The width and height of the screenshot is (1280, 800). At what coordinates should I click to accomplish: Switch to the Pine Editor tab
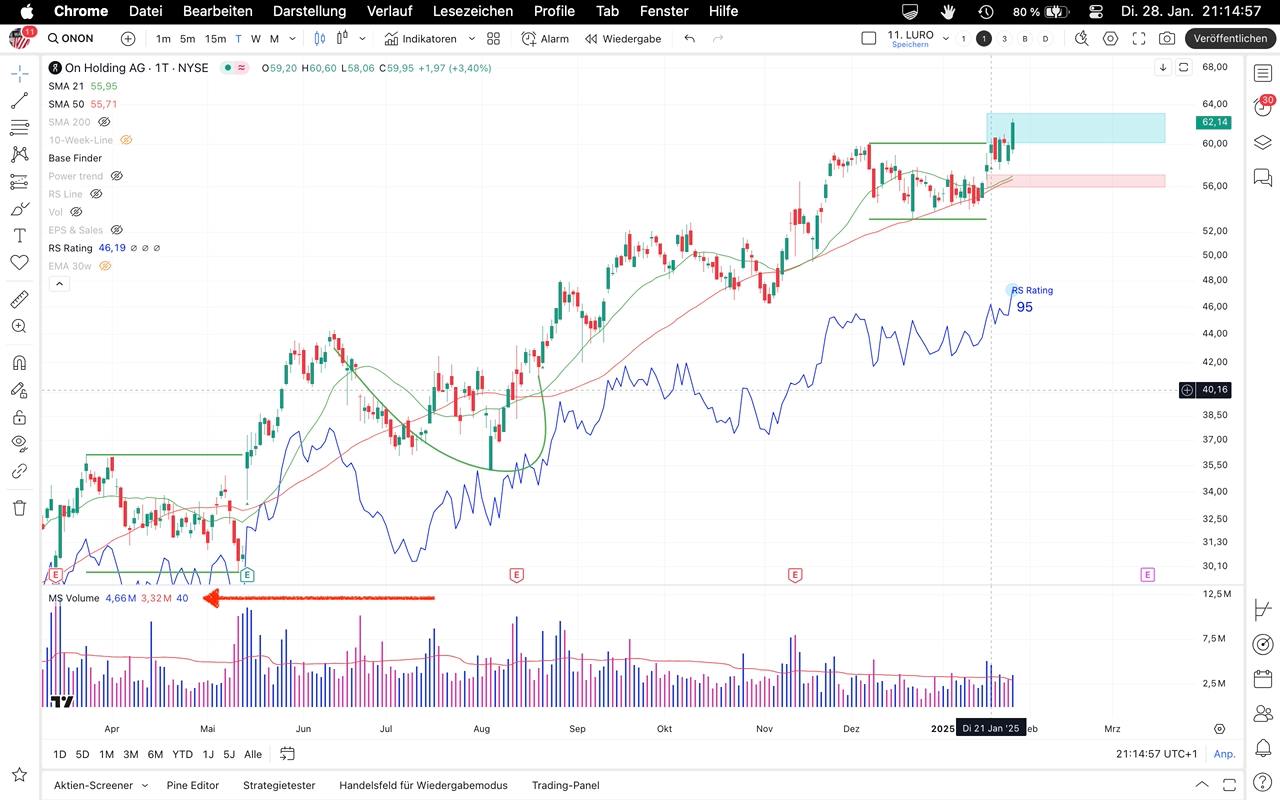pos(192,785)
